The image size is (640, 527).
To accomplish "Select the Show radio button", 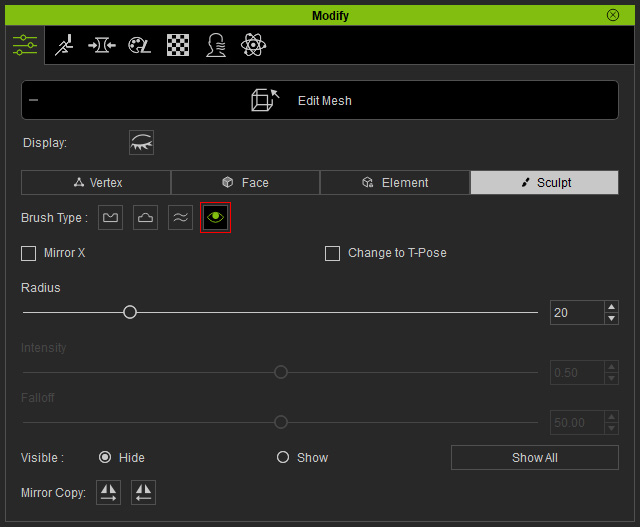I will 283,457.
